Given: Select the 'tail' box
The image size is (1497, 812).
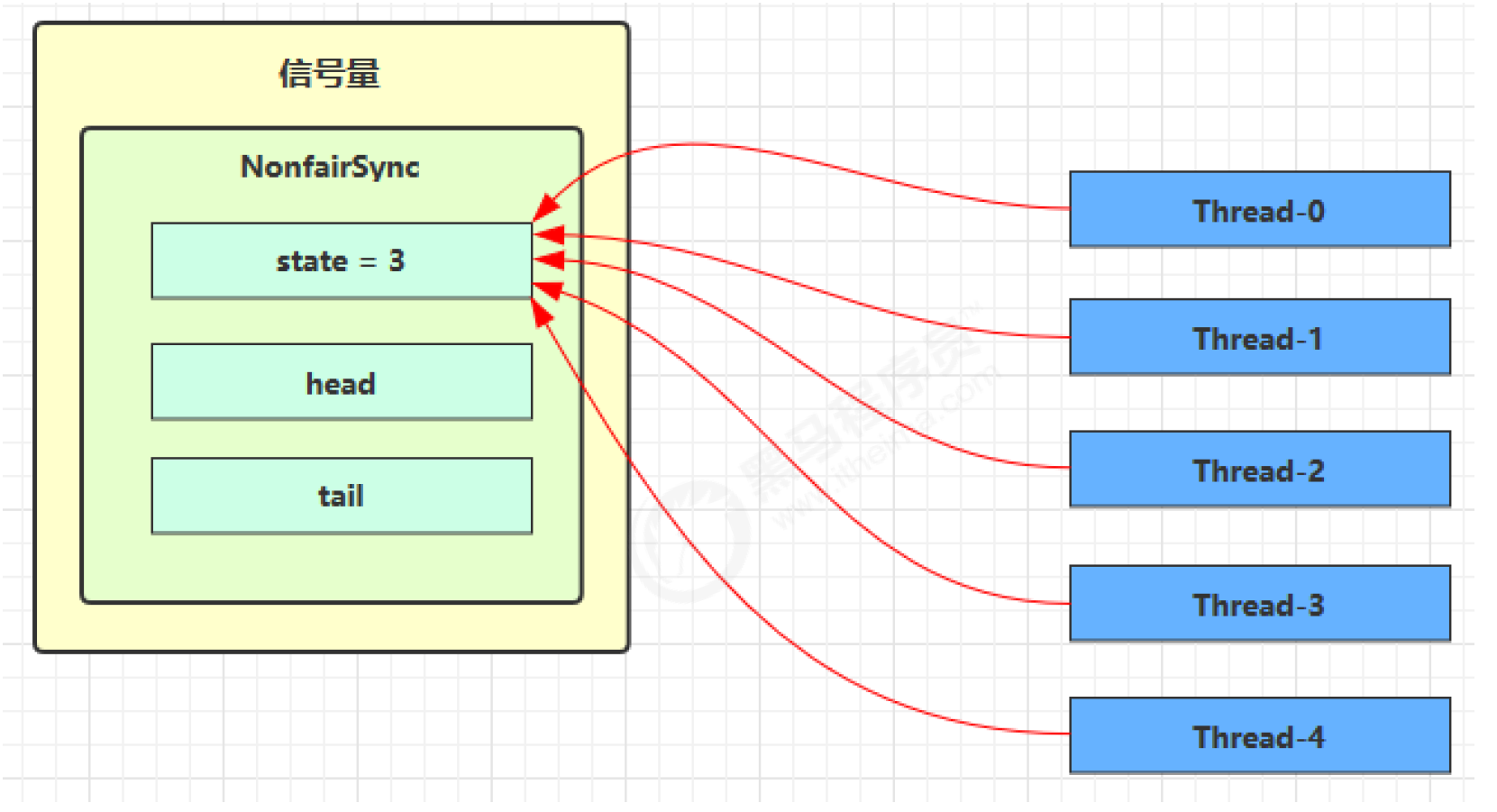Looking at the screenshot, I should click(342, 496).
